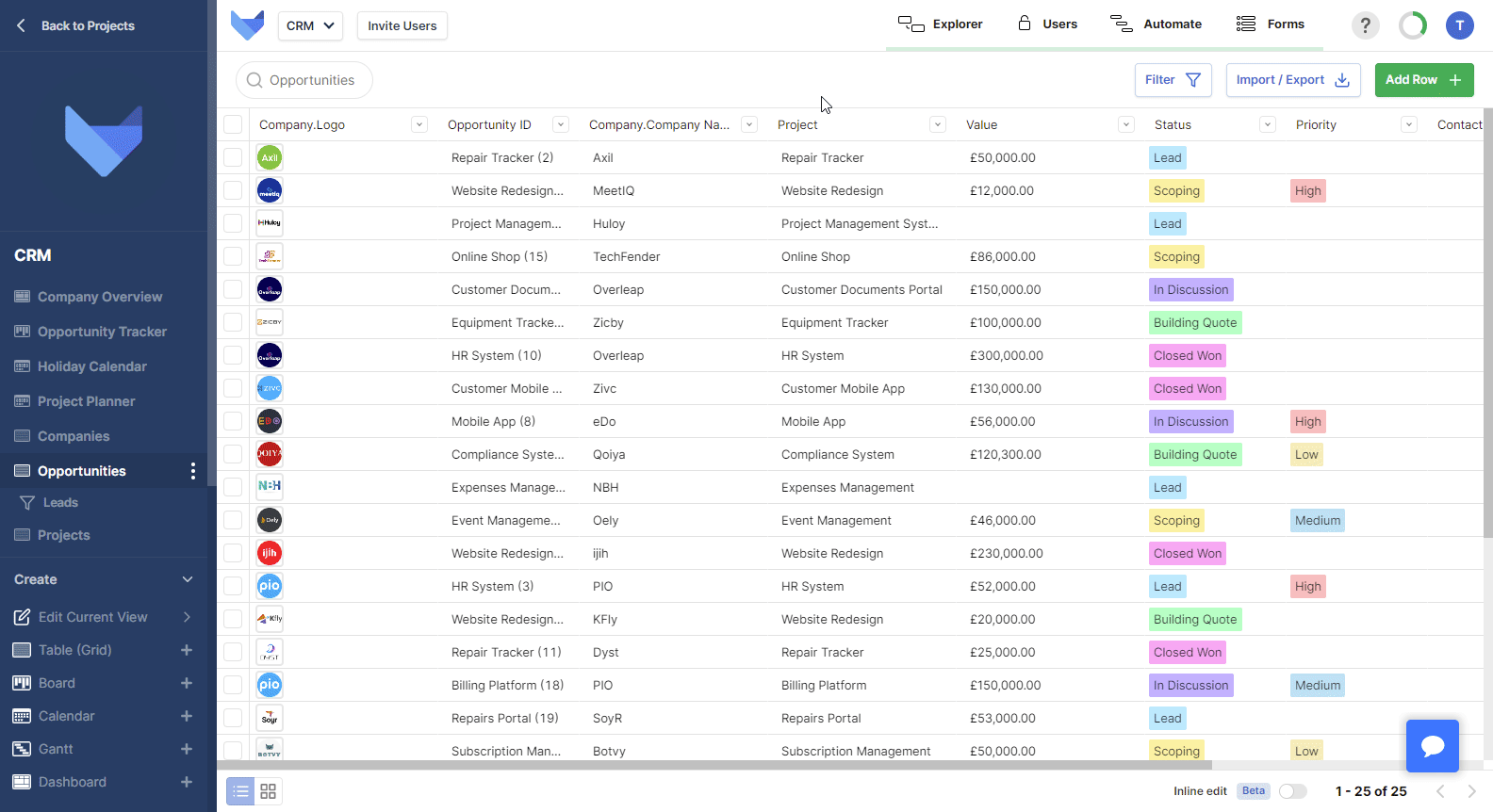Image resolution: width=1493 pixels, height=812 pixels.
Task: Open the Status column dropdown
Action: pyautogui.click(x=1268, y=124)
